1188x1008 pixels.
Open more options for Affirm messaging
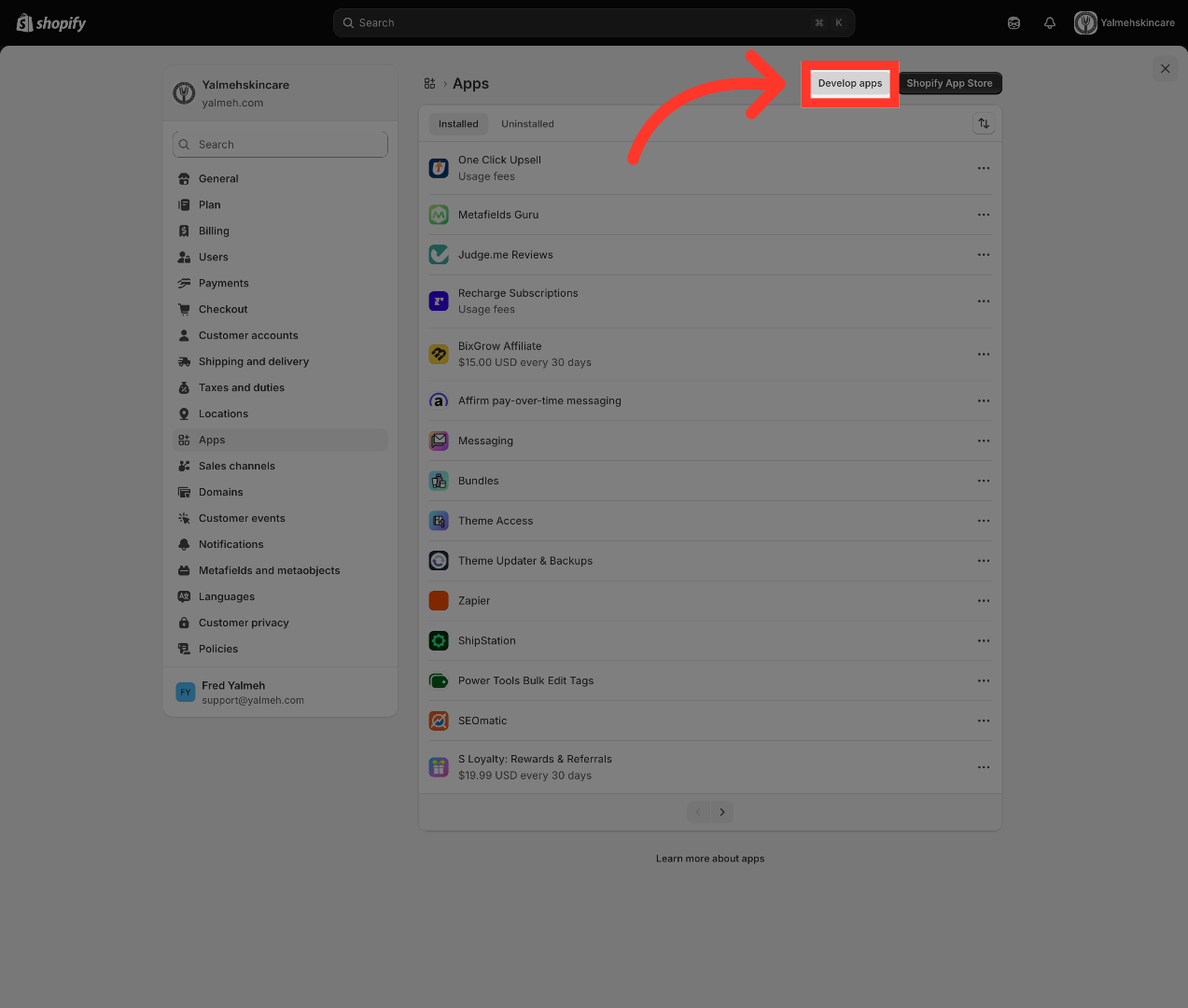[984, 401]
